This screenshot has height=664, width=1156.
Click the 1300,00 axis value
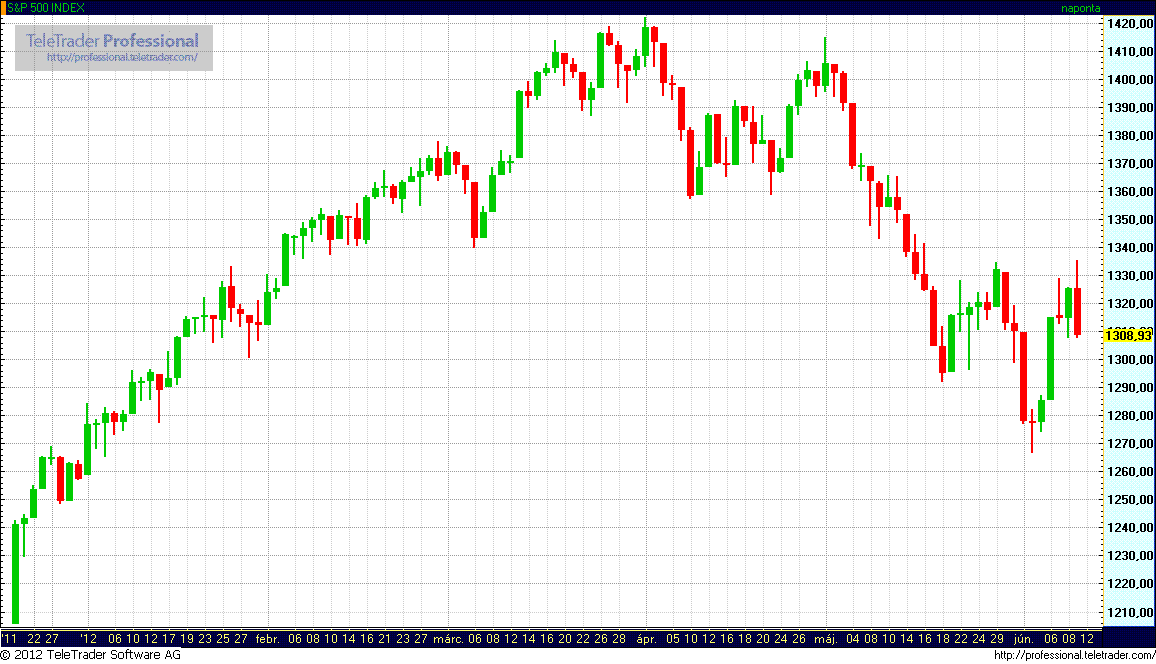[x=1129, y=360]
